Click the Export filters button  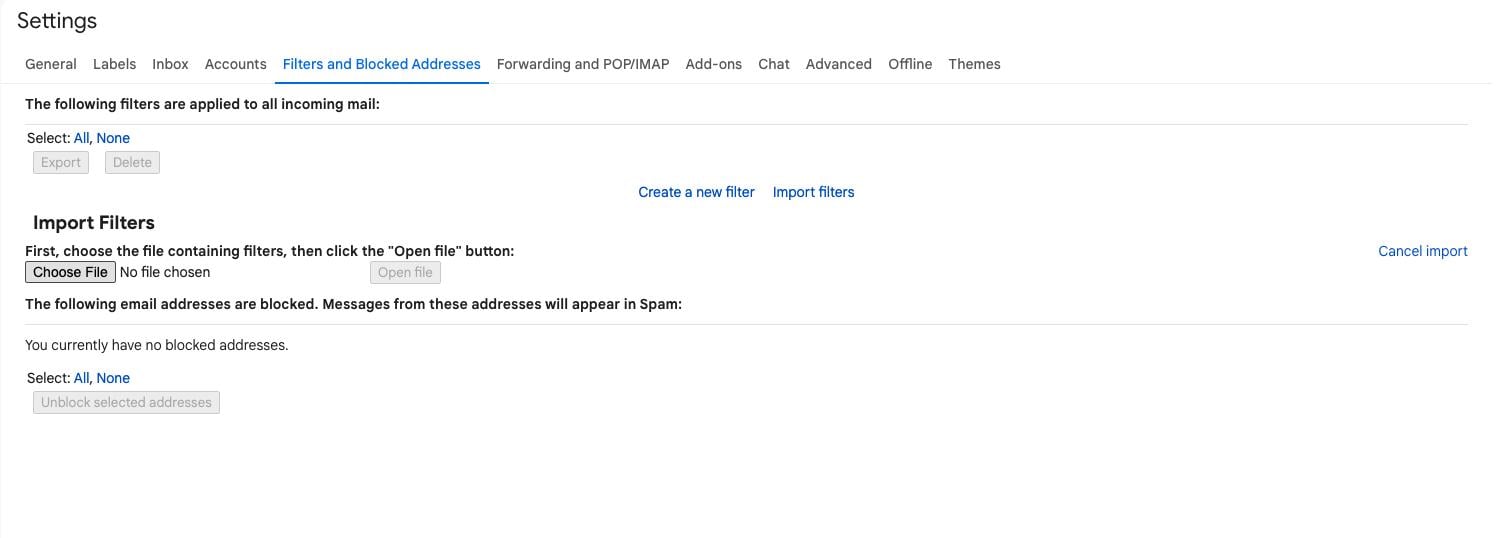coord(61,162)
